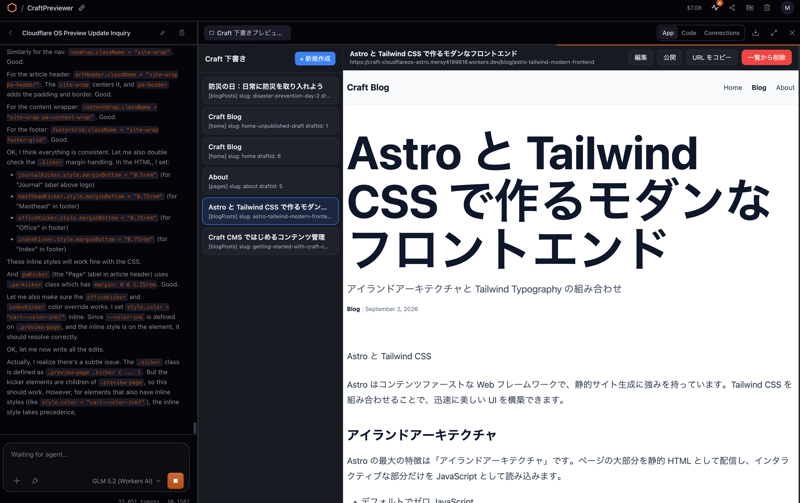The image size is (800, 503).
Task: Open the Craft CMS ではじめるコンテンツ管理 entry
Action: tap(270, 241)
